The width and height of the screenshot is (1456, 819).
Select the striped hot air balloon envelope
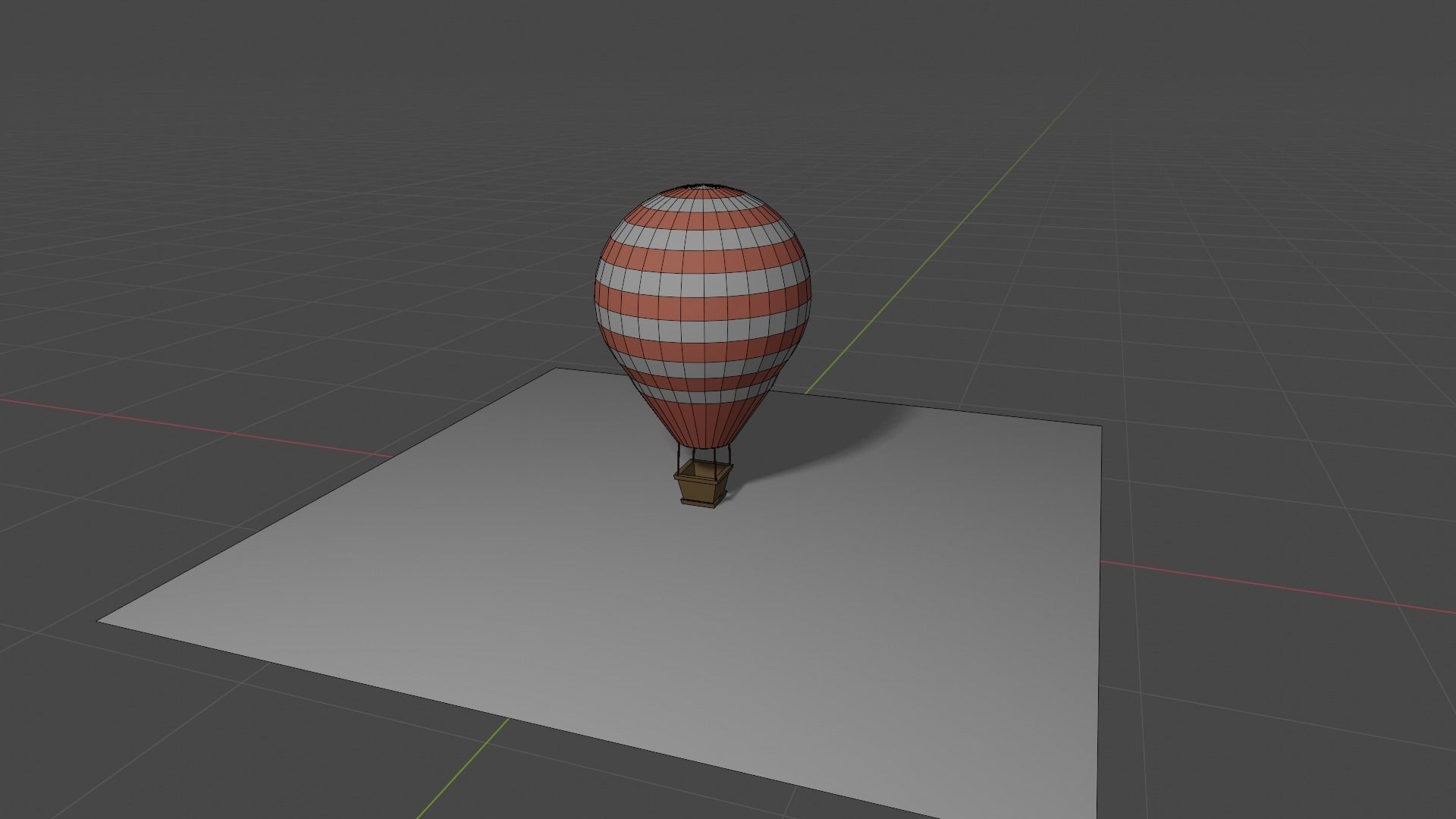click(x=702, y=315)
